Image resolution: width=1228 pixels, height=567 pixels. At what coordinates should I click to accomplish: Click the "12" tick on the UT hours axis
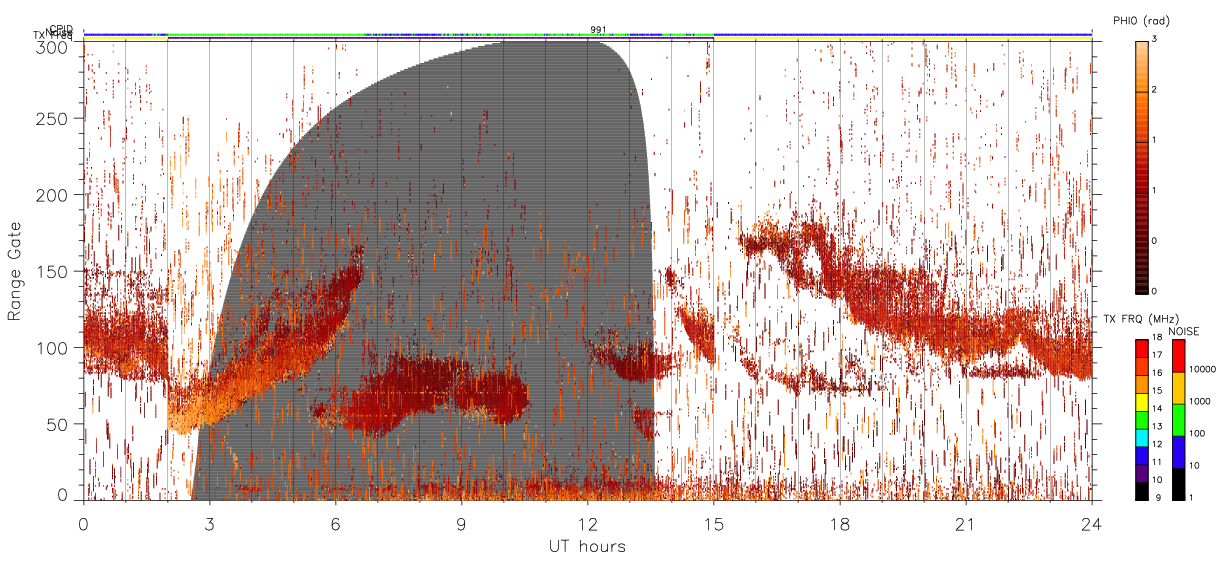coord(587,523)
